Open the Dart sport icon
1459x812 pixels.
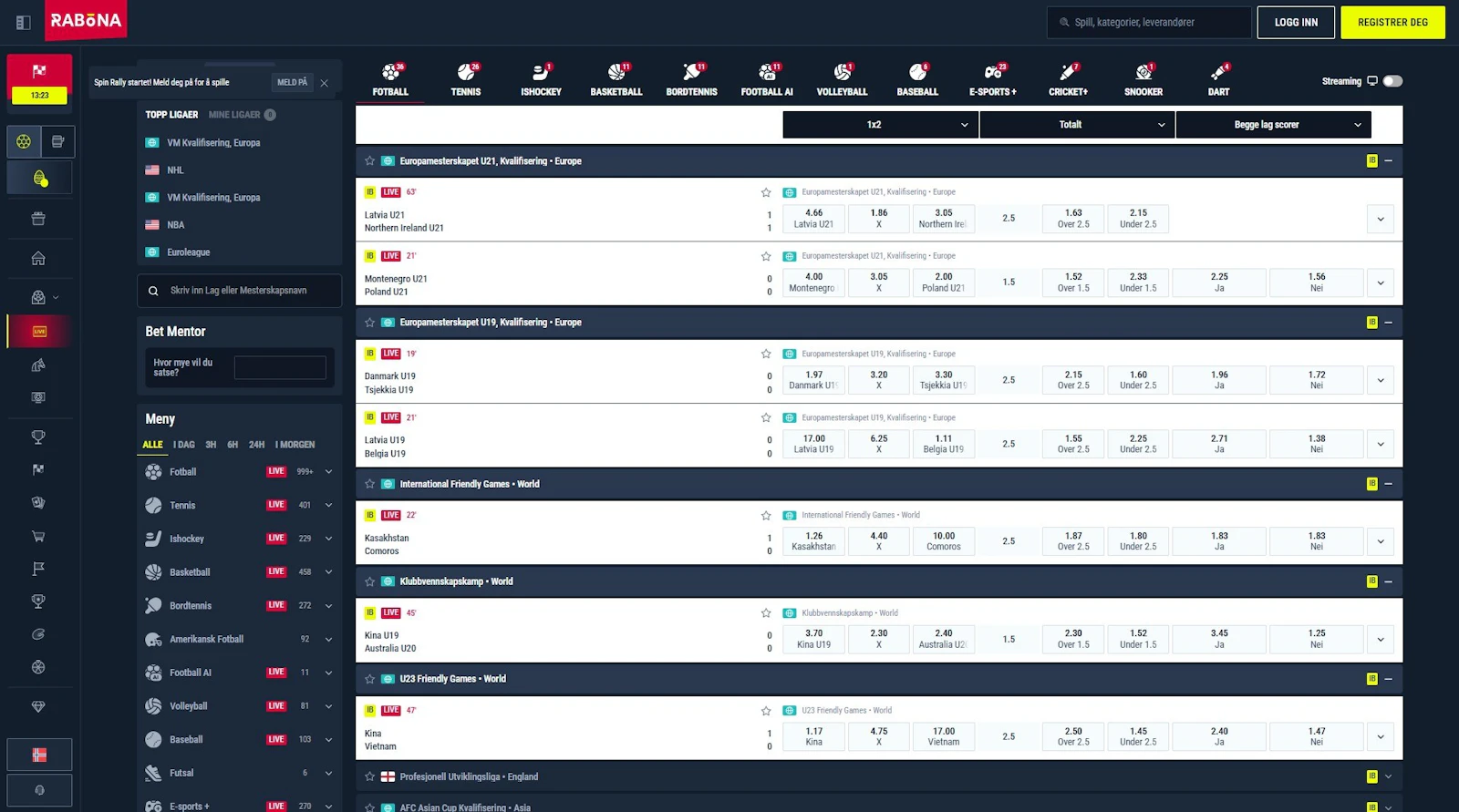1218,79
